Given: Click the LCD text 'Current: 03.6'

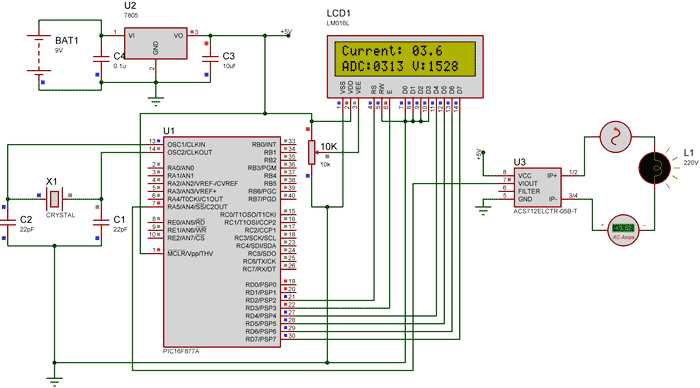Looking at the screenshot, I should 392,51.
